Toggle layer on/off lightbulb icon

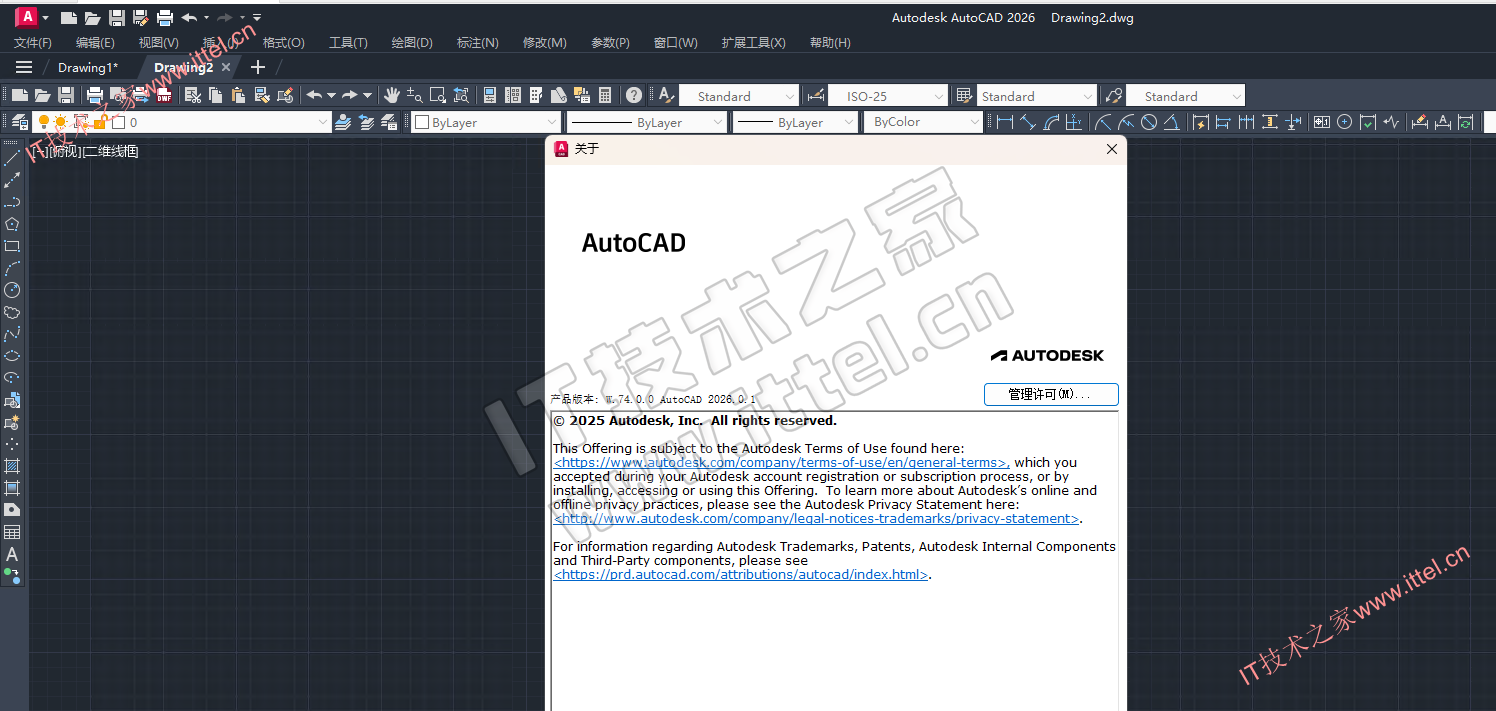click(44, 122)
